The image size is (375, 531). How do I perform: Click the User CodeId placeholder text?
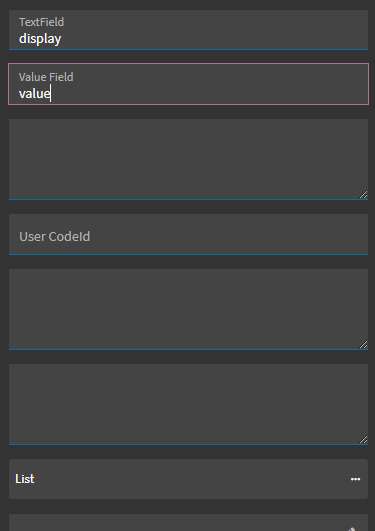pyautogui.click(x=55, y=236)
